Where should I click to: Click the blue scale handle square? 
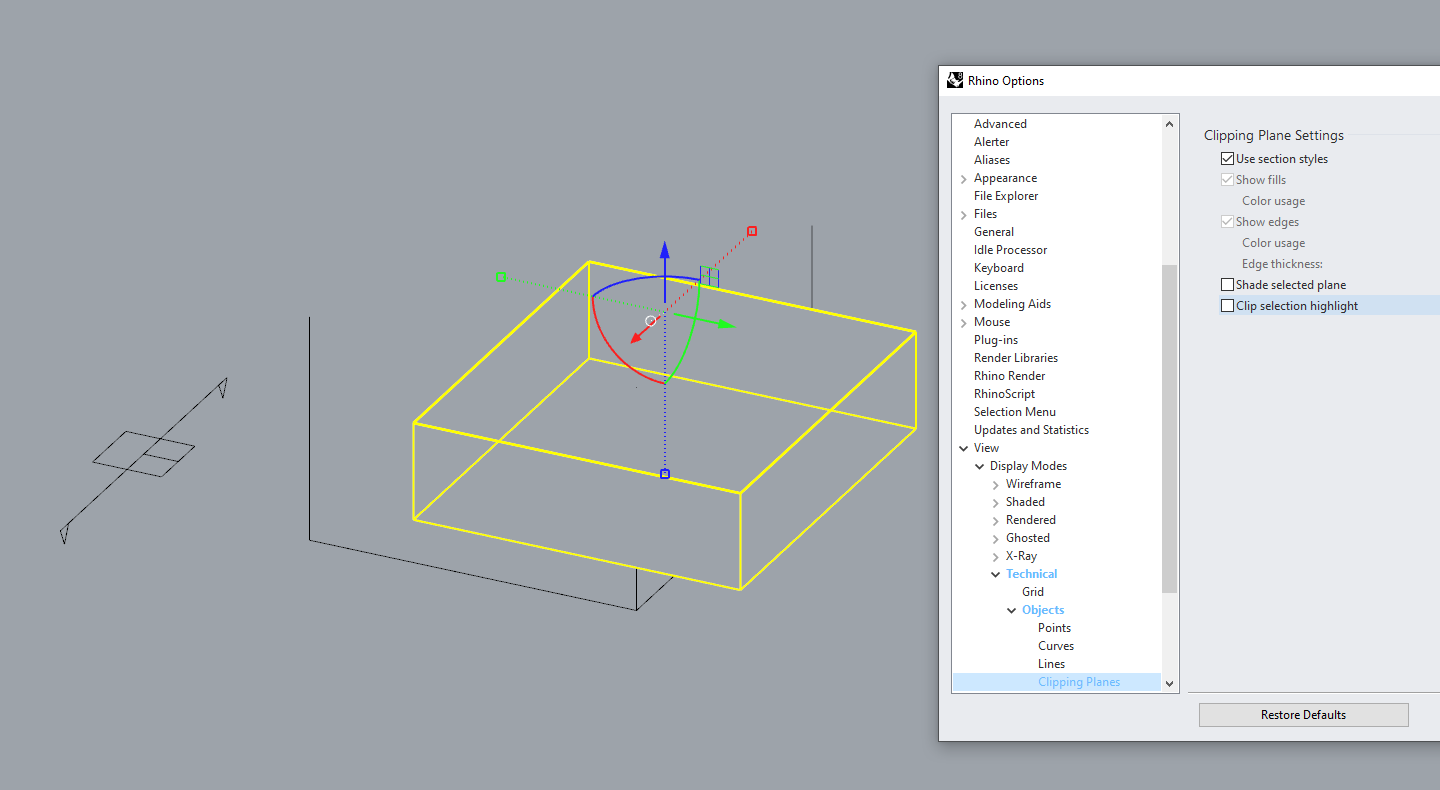point(664,473)
